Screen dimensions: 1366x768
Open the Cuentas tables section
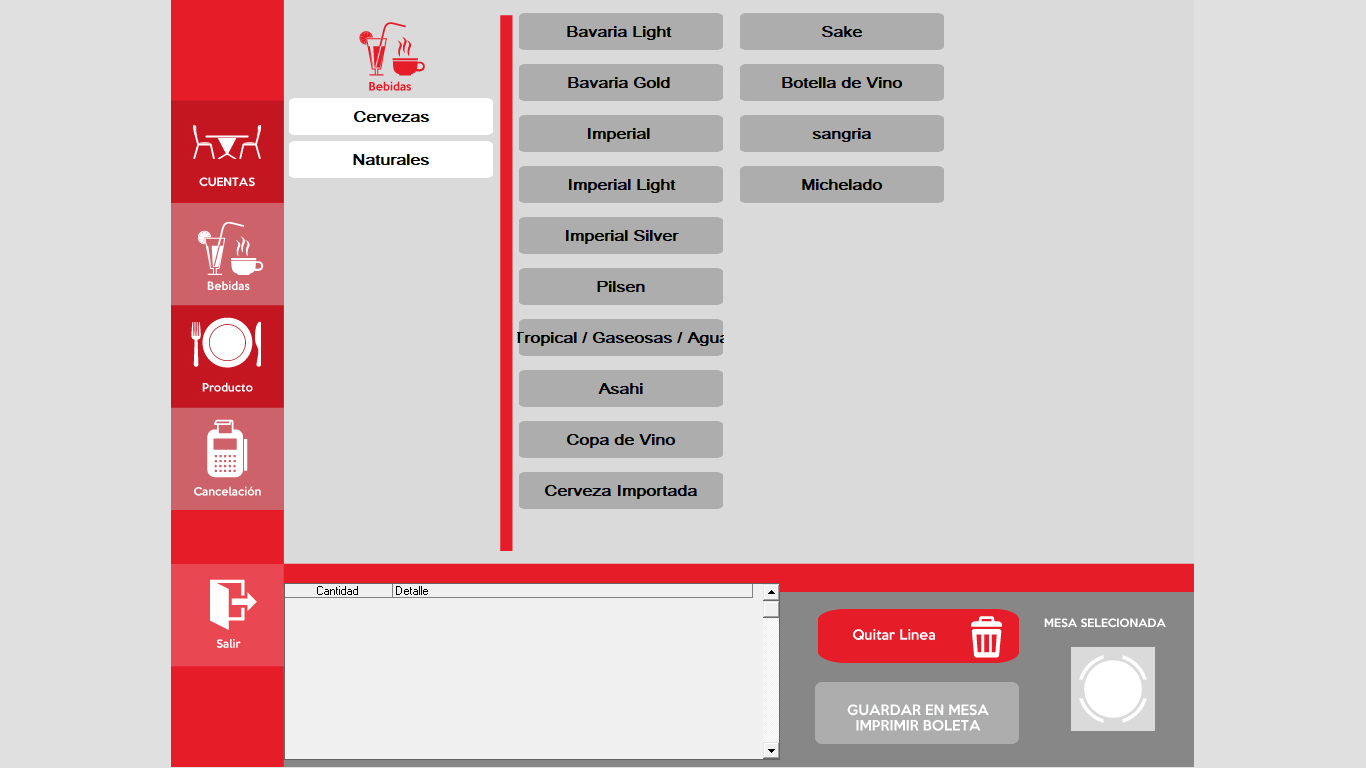tap(227, 150)
